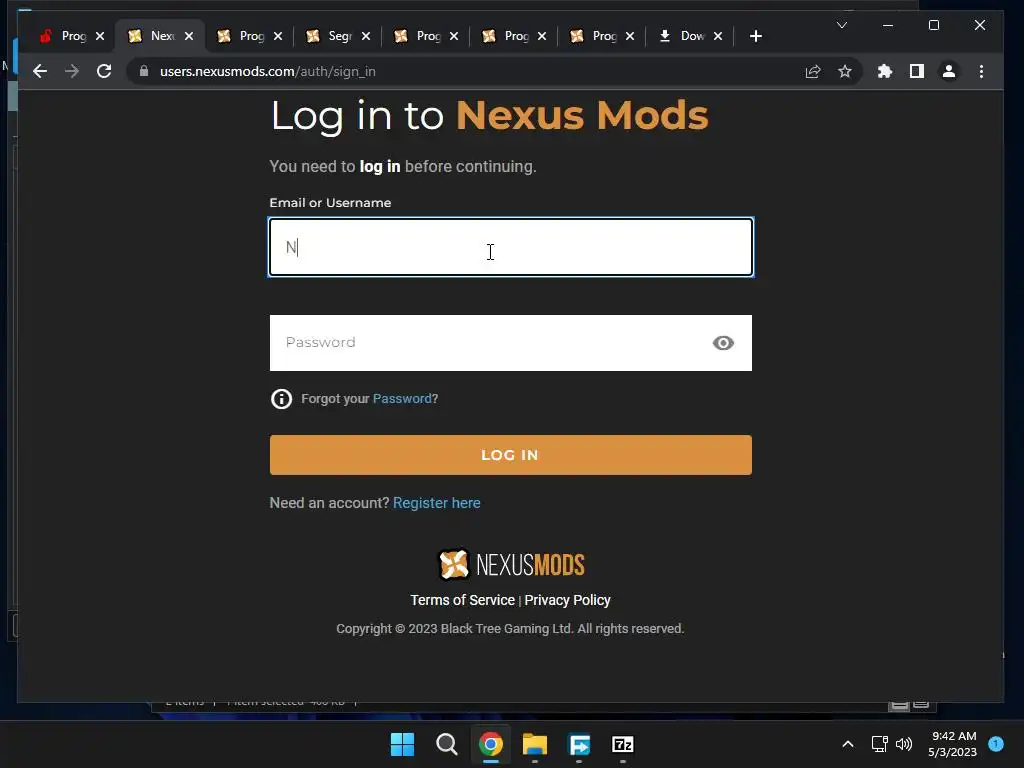The height and width of the screenshot is (768, 1024).
Task: View site info via the padlock icon
Action: pos(144,71)
